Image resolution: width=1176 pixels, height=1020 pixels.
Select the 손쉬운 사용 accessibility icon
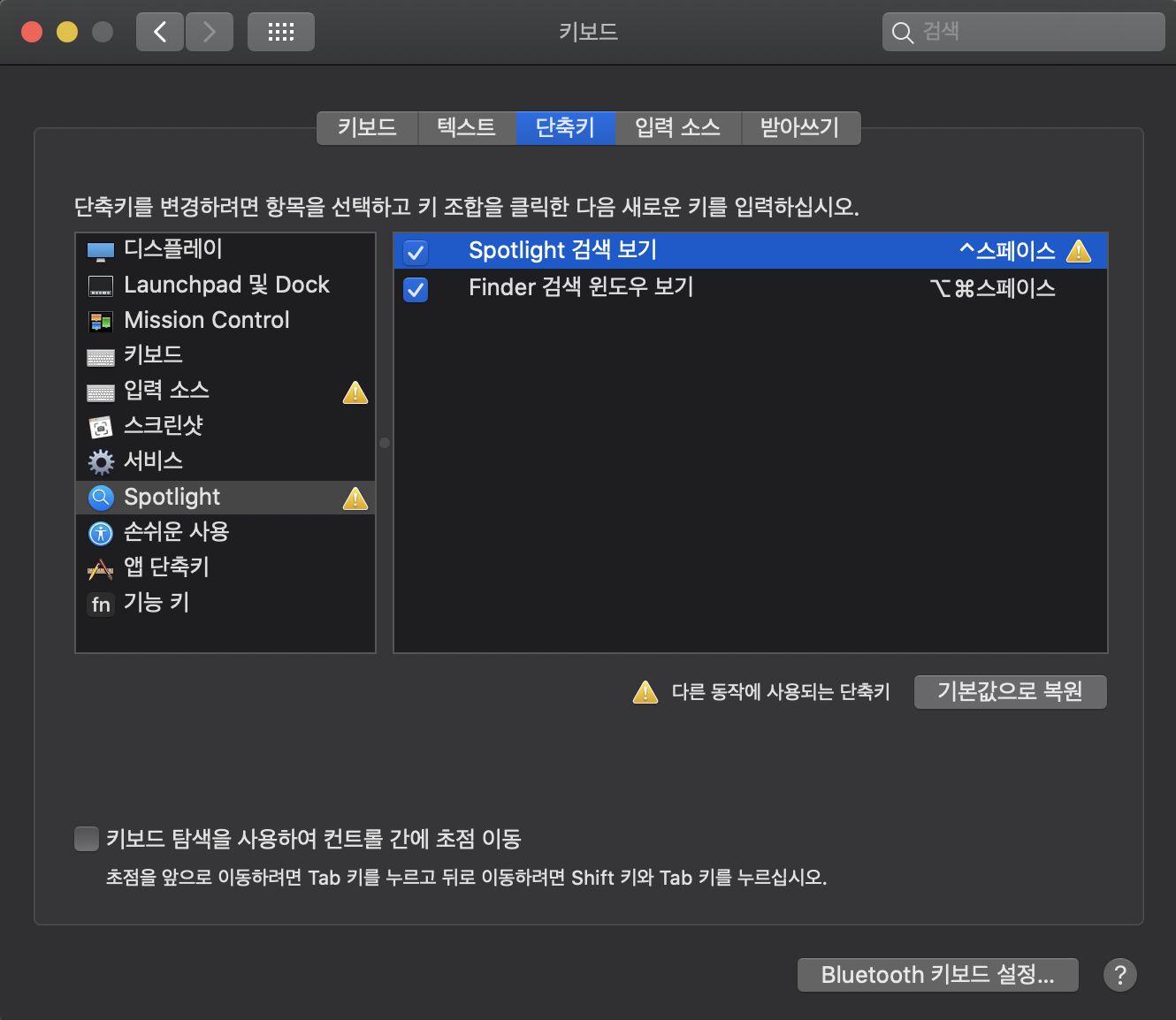(x=101, y=533)
